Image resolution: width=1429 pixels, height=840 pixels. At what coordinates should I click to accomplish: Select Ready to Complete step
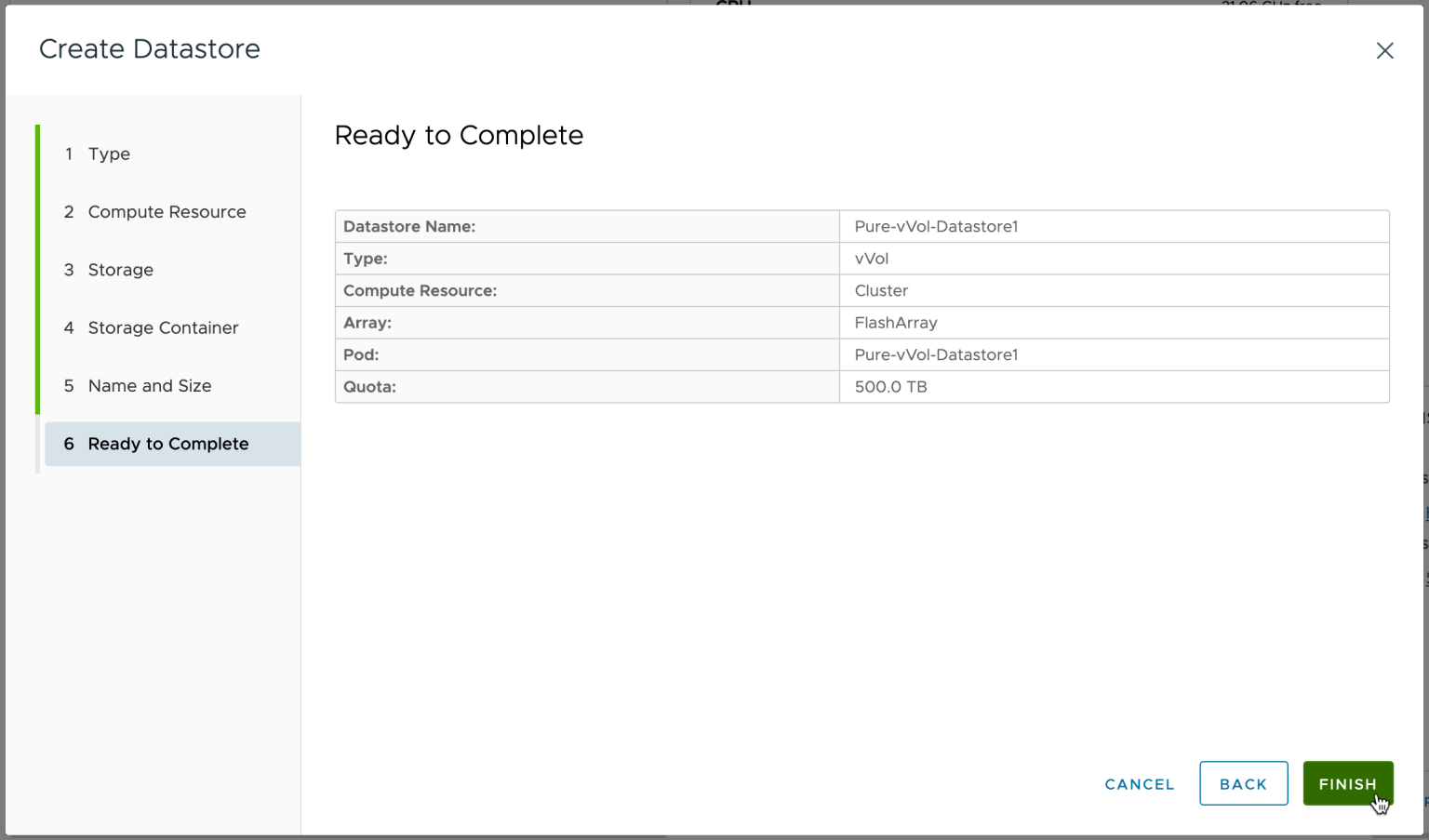[x=167, y=444]
